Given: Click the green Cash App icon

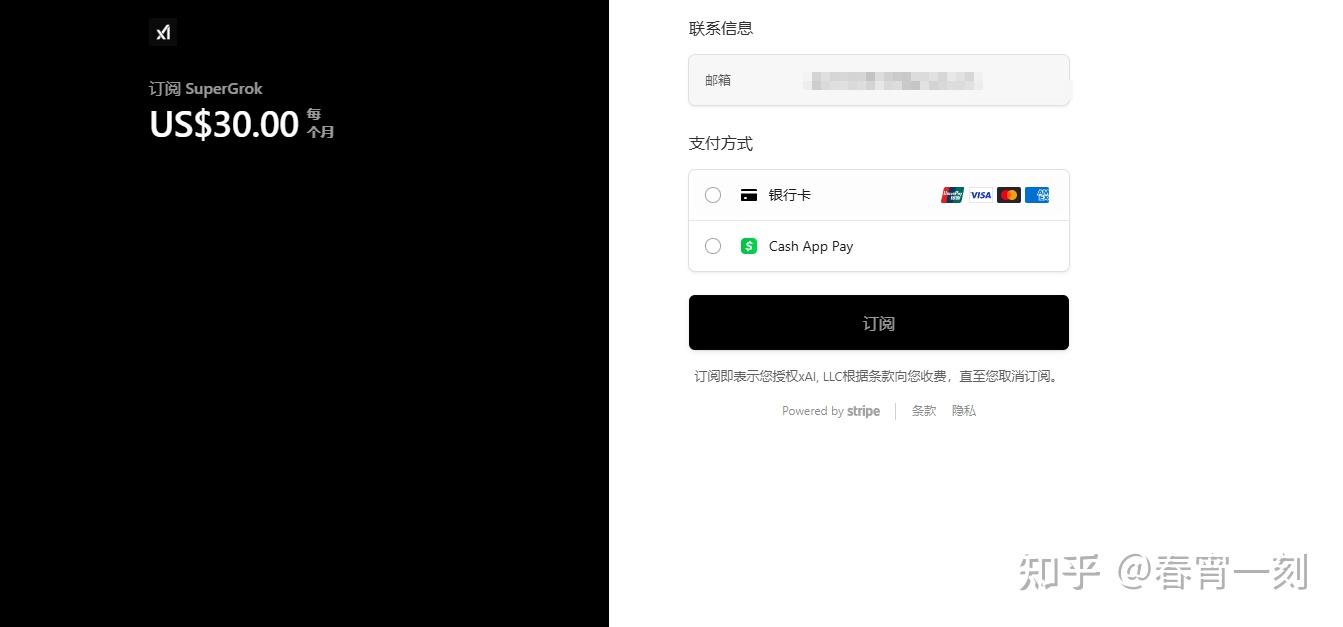Looking at the screenshot, I should pyautogui.click(x=748, y=246).
